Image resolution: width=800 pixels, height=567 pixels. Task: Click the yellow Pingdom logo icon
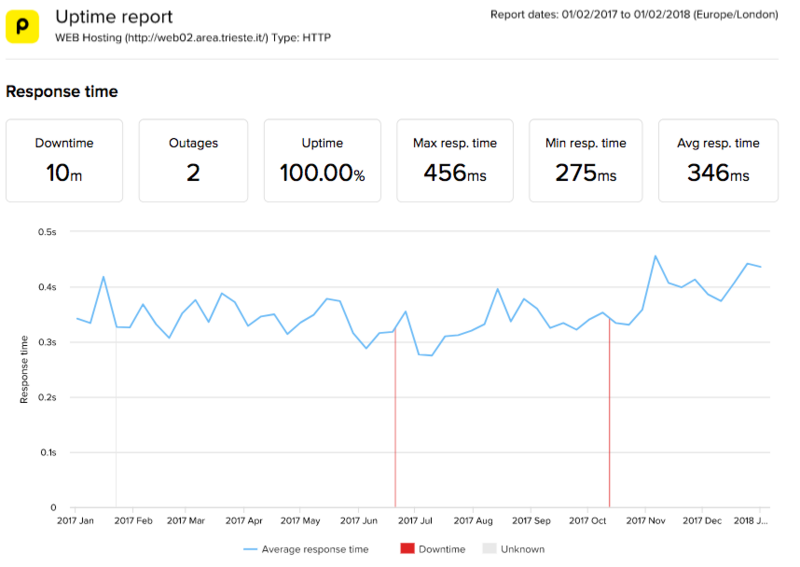point(23,27)
